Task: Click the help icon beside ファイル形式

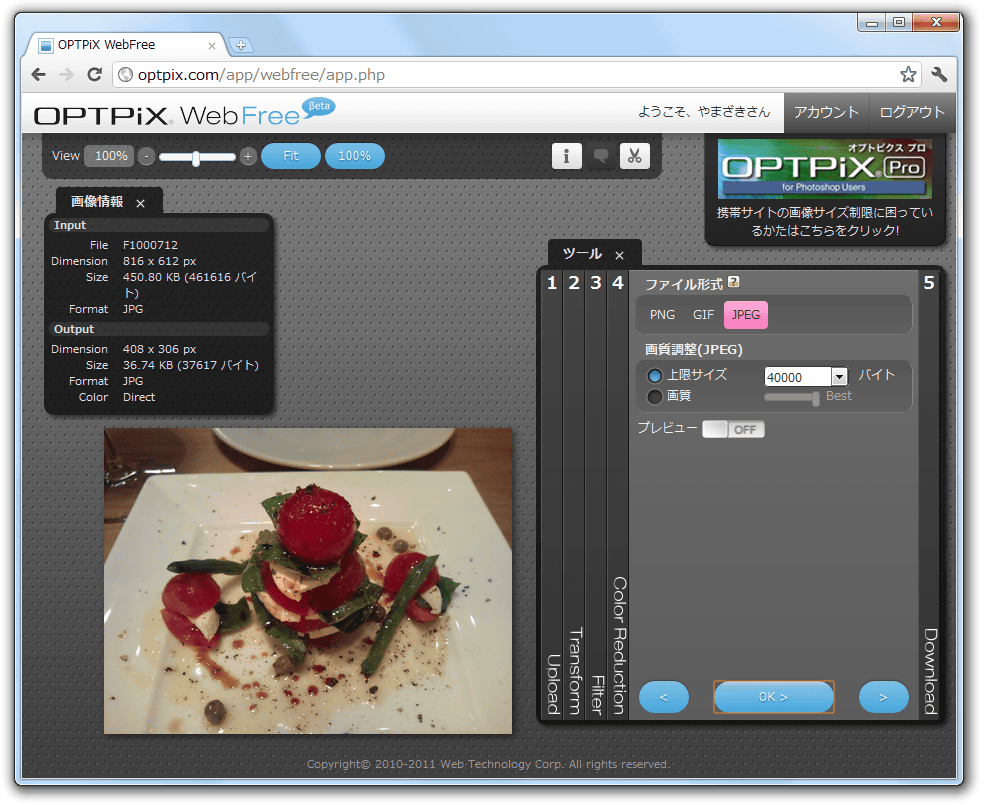Action: (x=734, y=282)
